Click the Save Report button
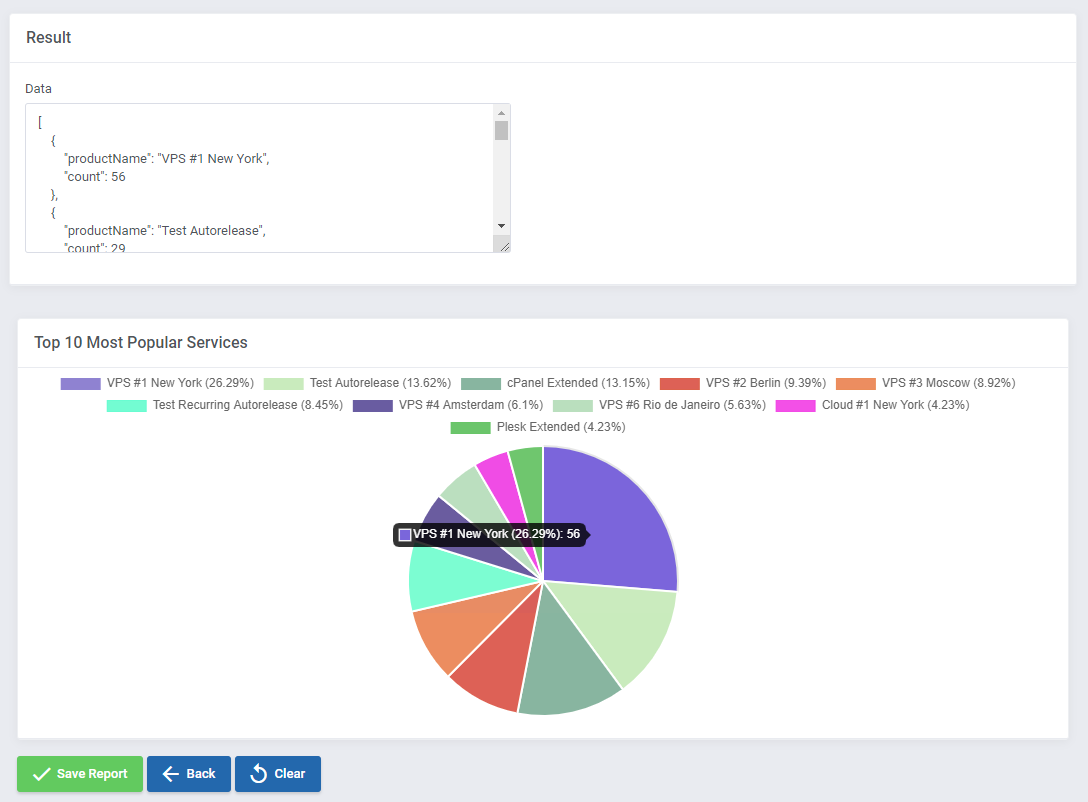Screen dimensions: 1088x802 80,774
